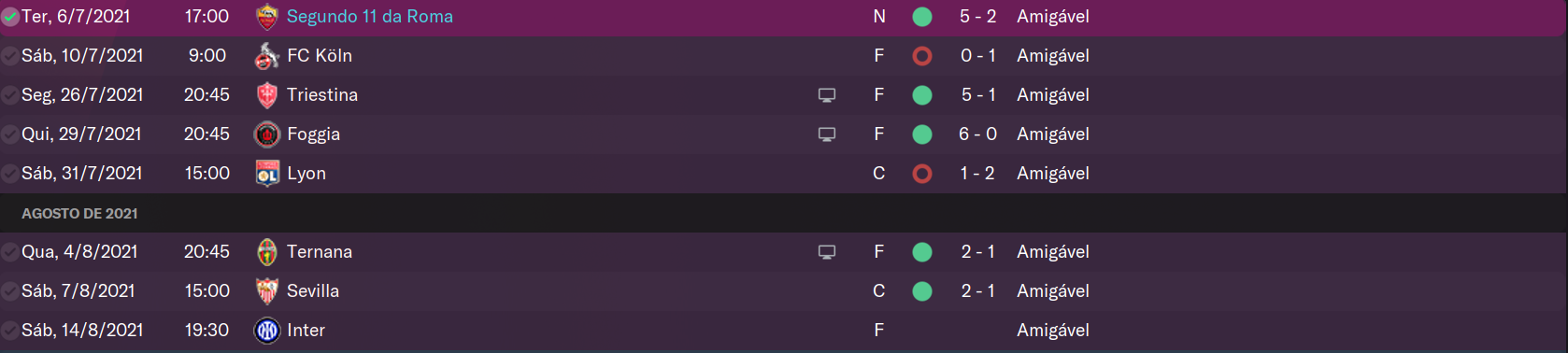
Task: Click the Roma club crest icon
Action: 267,17
